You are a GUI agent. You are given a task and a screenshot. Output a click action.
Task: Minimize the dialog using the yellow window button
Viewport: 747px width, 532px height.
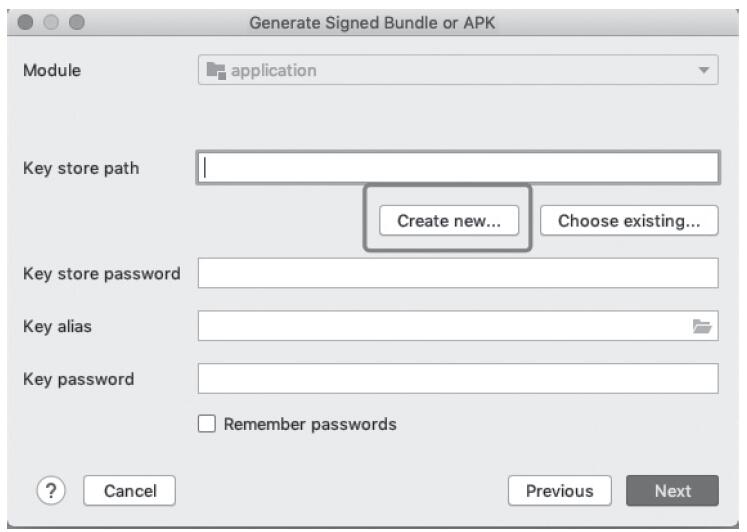point(52,22)
